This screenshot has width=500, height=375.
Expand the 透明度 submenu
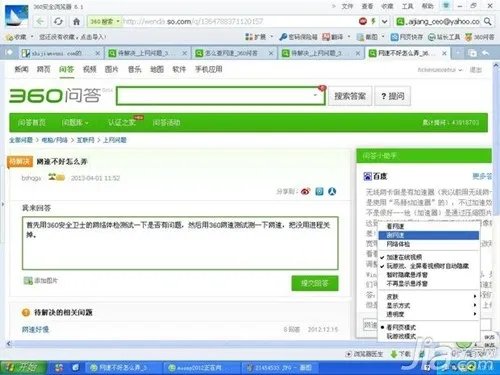[429, 314]
